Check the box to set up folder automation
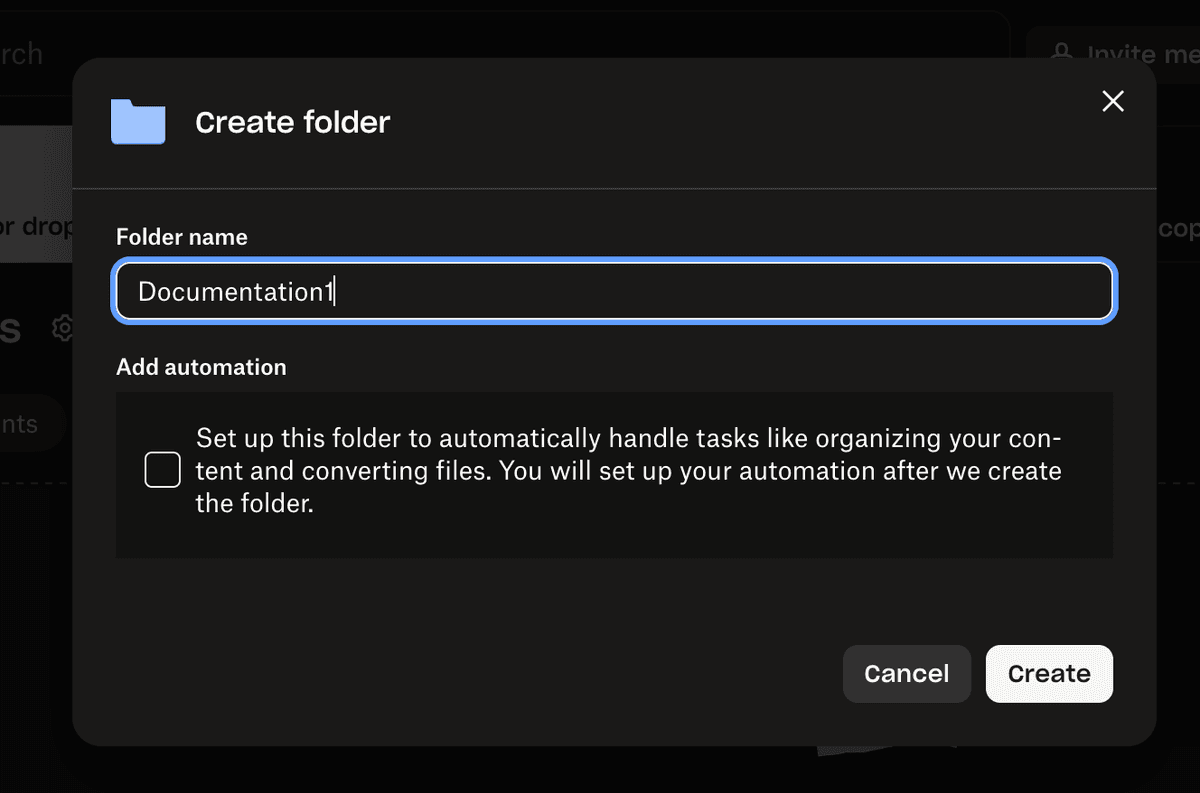Screen dimensions: 1200x793 coord(162,470)
